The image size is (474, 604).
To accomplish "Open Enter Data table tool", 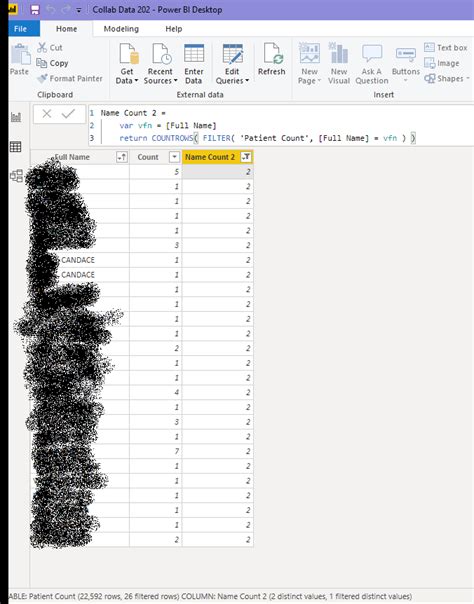I will click(x=194, y=64).
